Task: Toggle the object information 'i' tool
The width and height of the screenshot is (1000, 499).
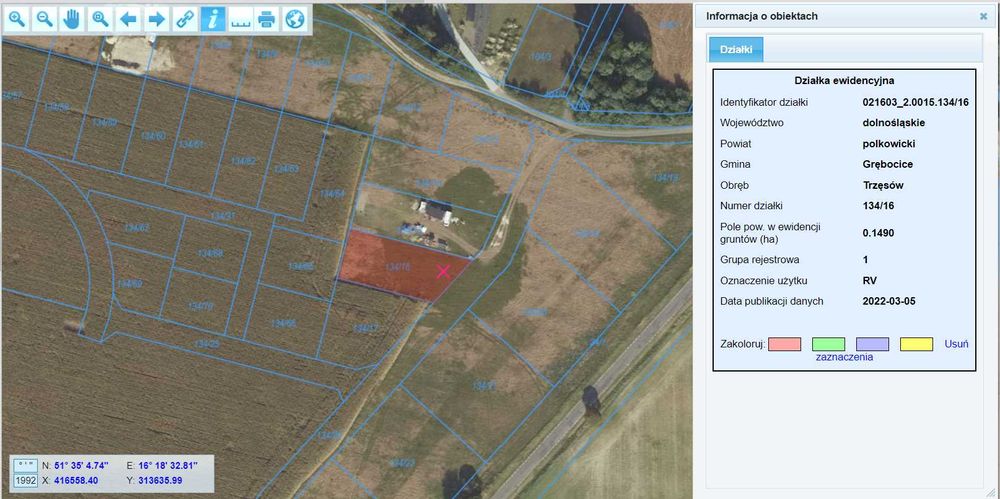Action: point(212,20)
